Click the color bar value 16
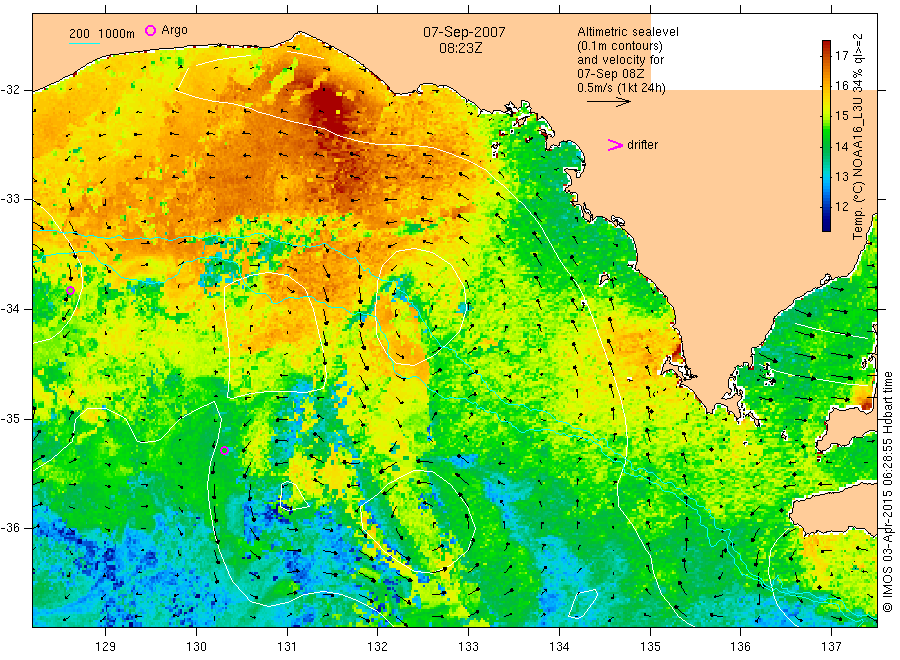Image resolution: width=900 pixels, height=660 pixels. tap(841, 86)
